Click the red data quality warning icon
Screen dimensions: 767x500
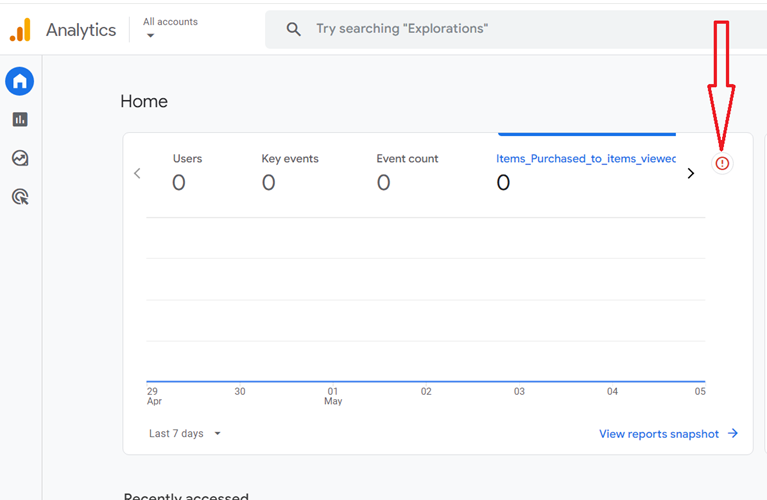(722, 163)
